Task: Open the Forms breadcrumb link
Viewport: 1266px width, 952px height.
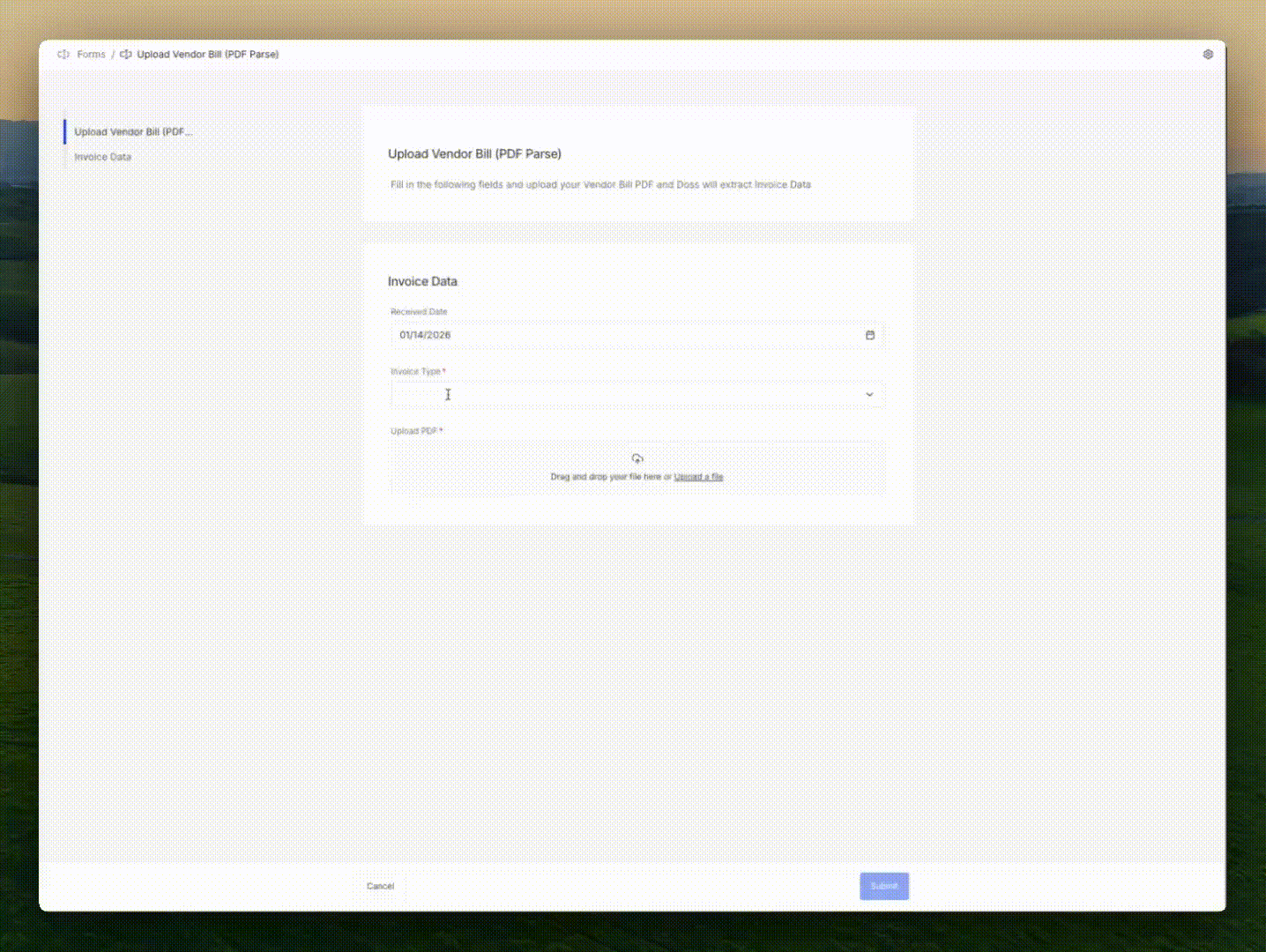Action: (x=91, y=54)
